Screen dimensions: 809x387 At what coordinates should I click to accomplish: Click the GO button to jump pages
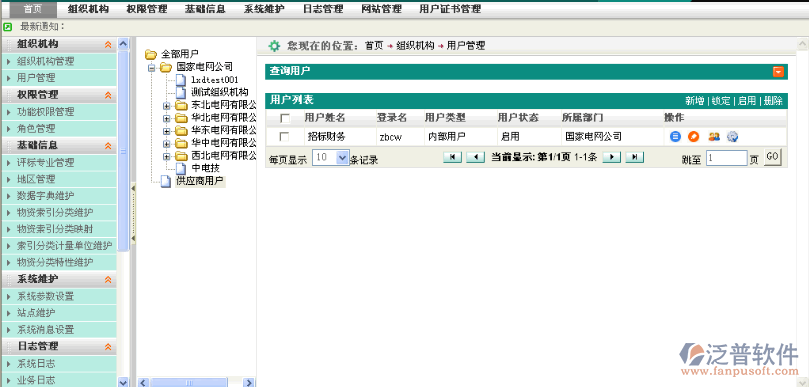pyautogui.click(x=772, y=157)
